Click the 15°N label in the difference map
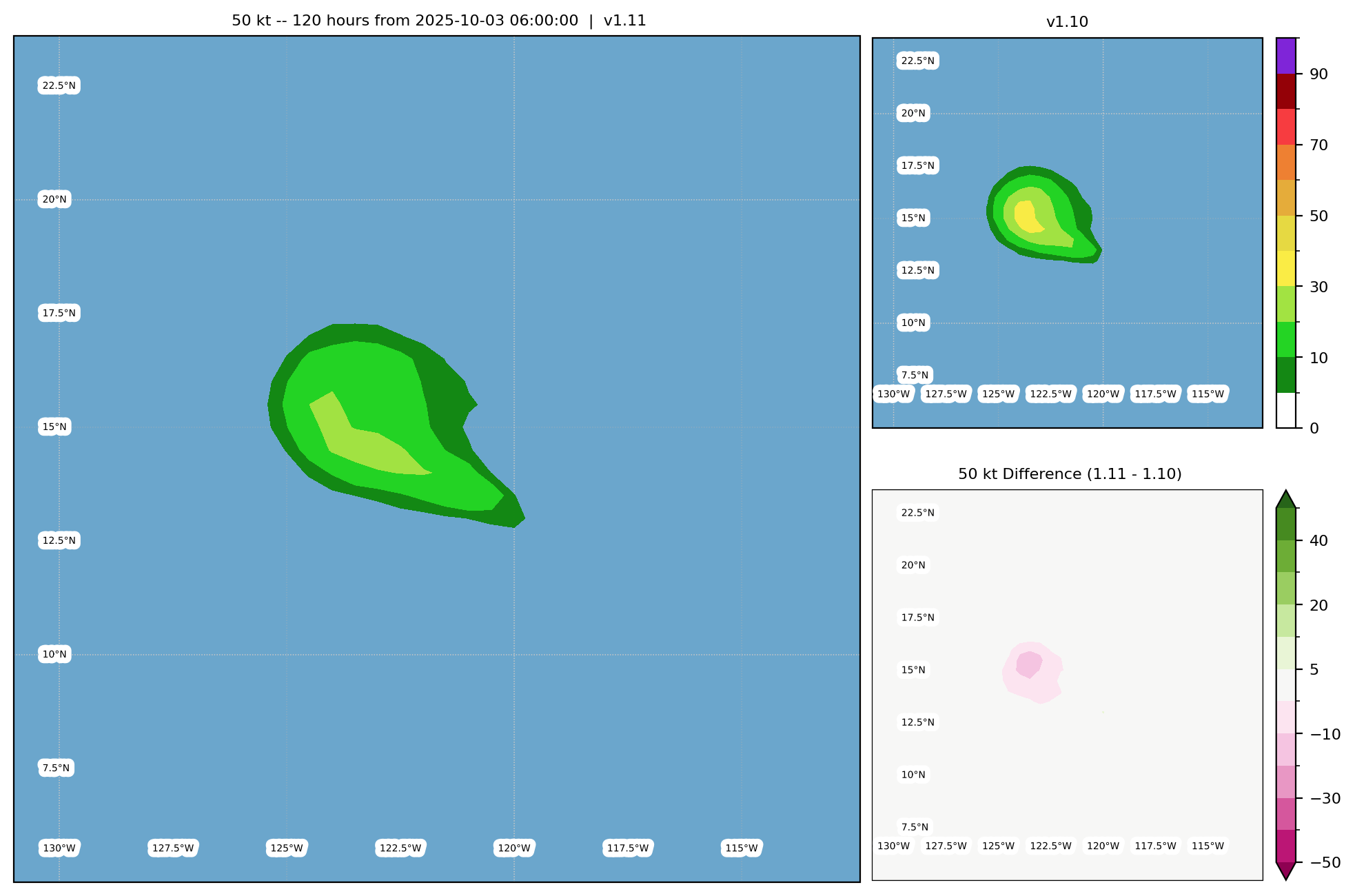1355x896 pixels. (913, 670)
